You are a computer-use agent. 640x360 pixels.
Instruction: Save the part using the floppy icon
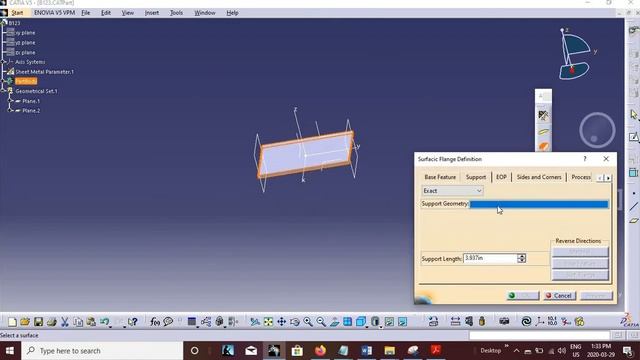[x=38, y=322]
